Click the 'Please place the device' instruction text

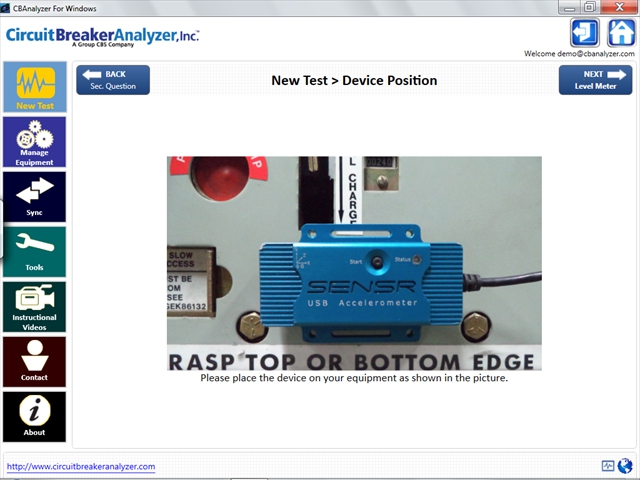coord(354,378)
